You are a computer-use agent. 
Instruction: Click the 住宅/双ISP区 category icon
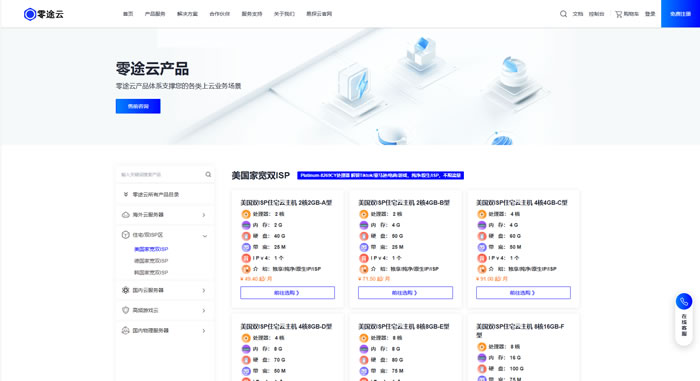point(125,235)
